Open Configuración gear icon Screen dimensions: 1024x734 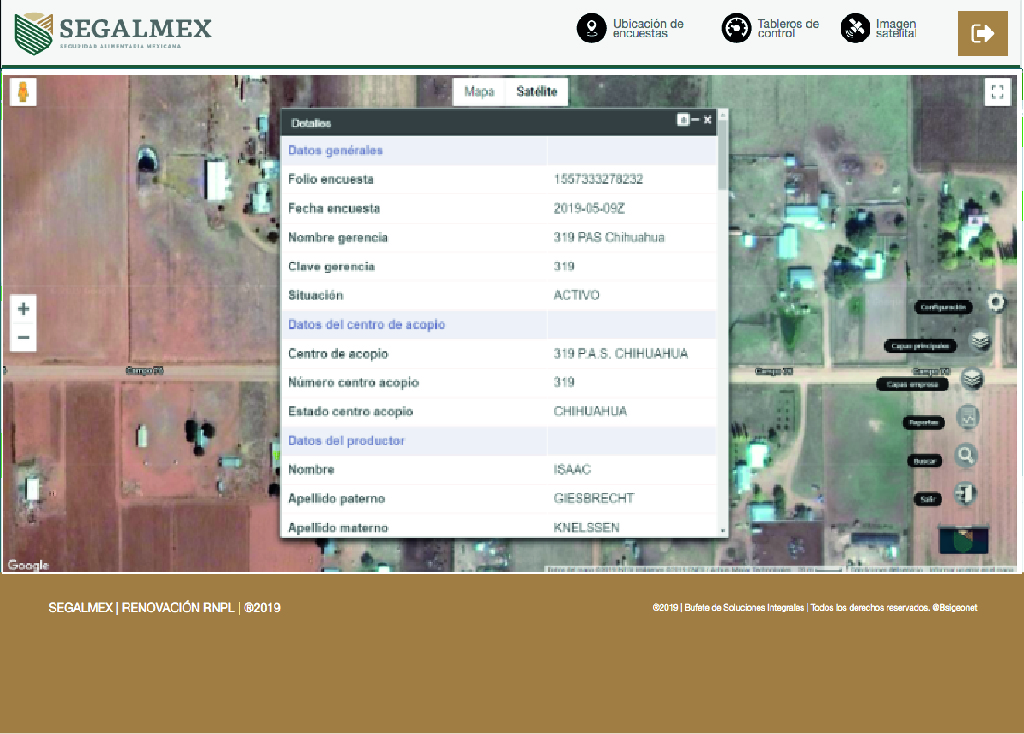[995, 303]
